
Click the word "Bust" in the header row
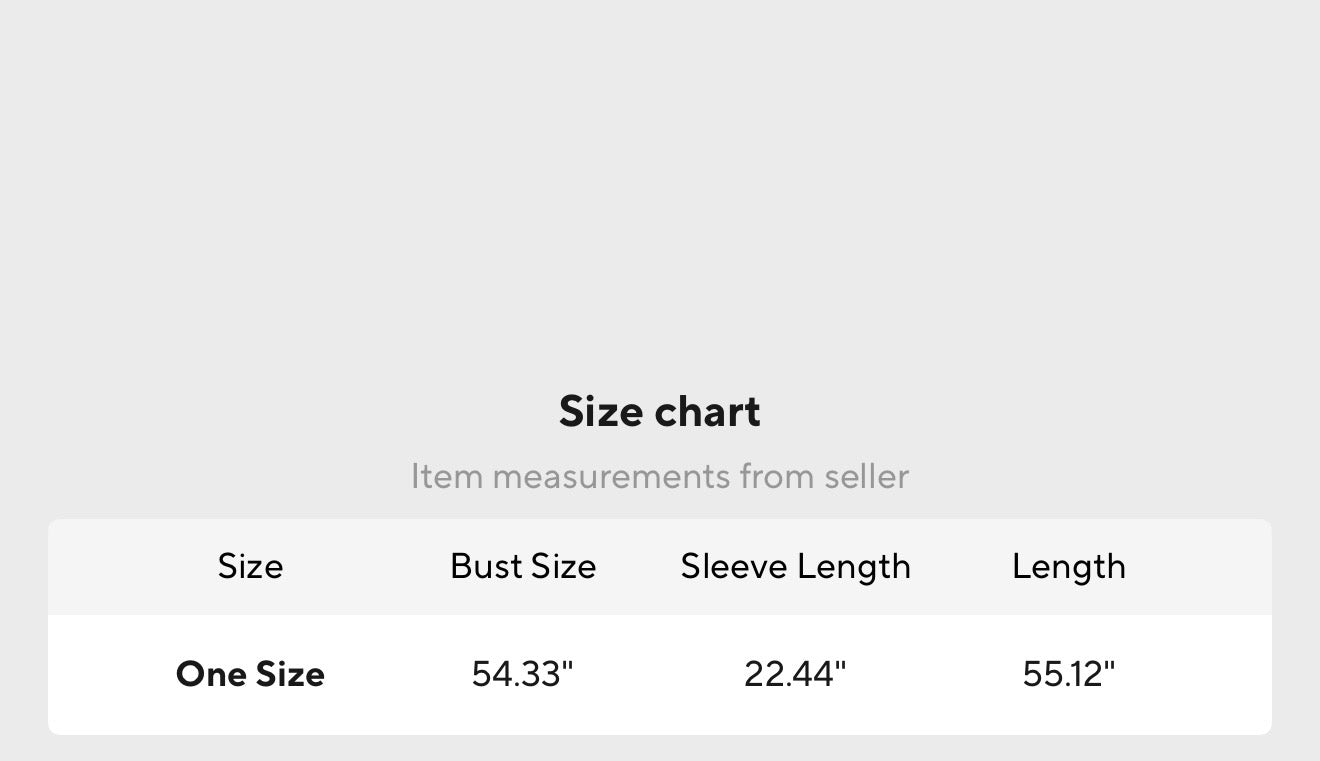click(486, 567)
